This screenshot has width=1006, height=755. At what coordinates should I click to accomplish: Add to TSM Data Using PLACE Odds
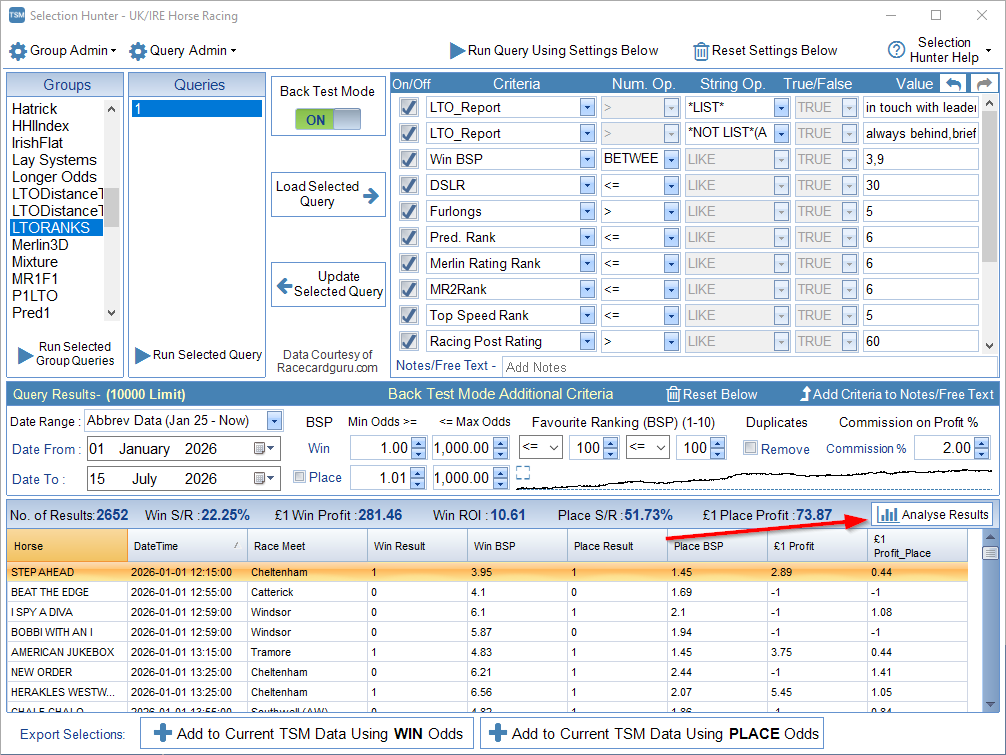(652, 733)
